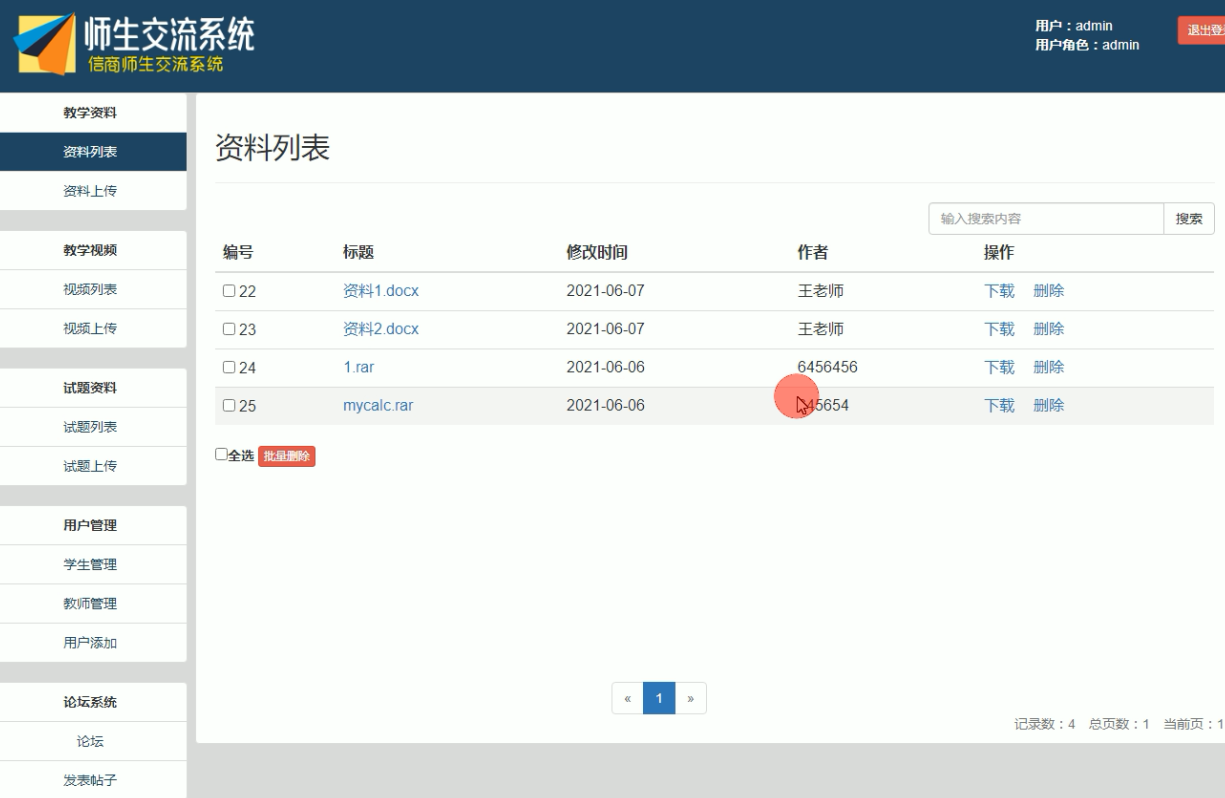Select page 1 in pagination
Viewport: 1225px width, 798px height.
659,698
